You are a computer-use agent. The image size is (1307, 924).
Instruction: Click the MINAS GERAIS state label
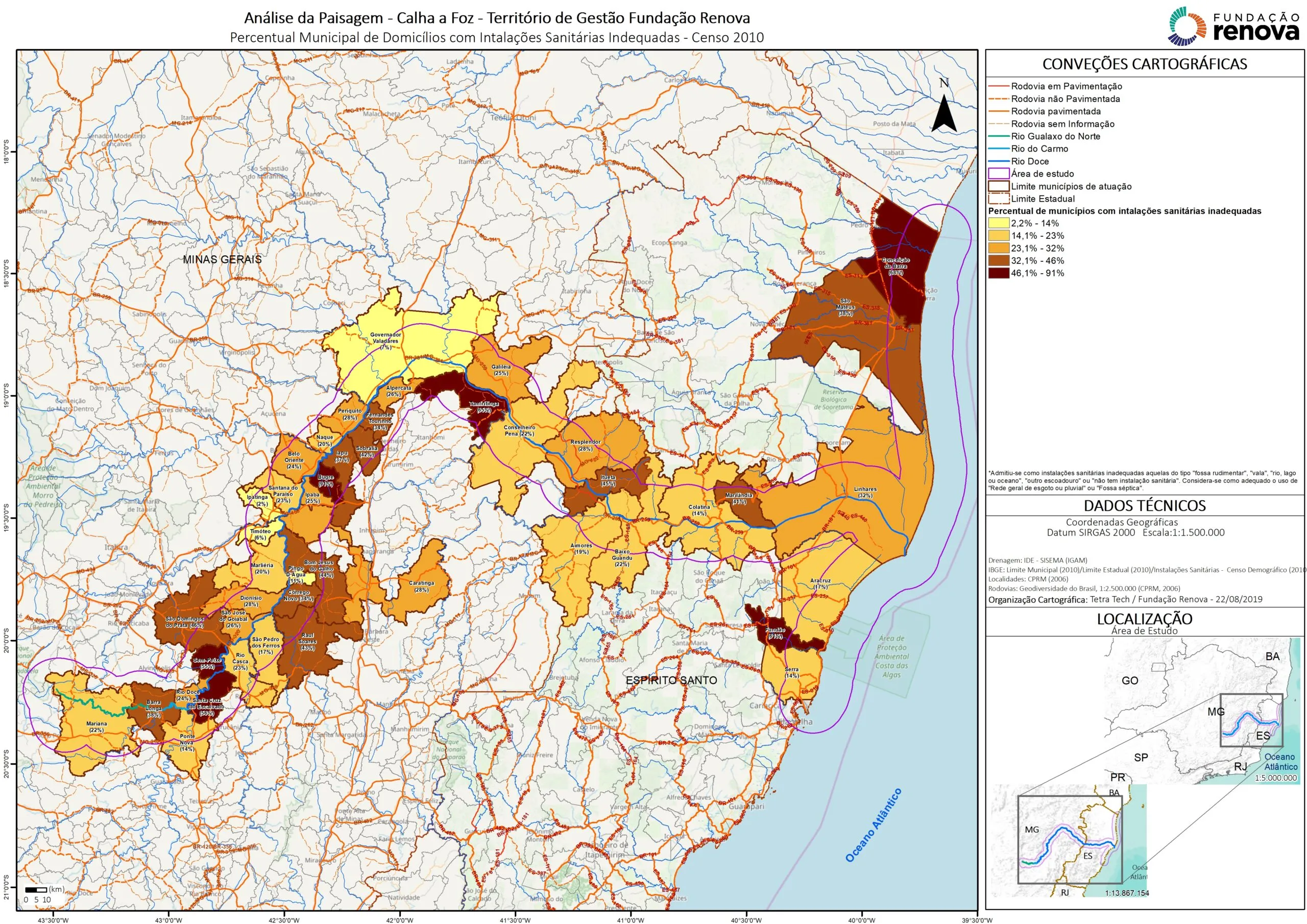pyautogui.click(x=222, y=259)
